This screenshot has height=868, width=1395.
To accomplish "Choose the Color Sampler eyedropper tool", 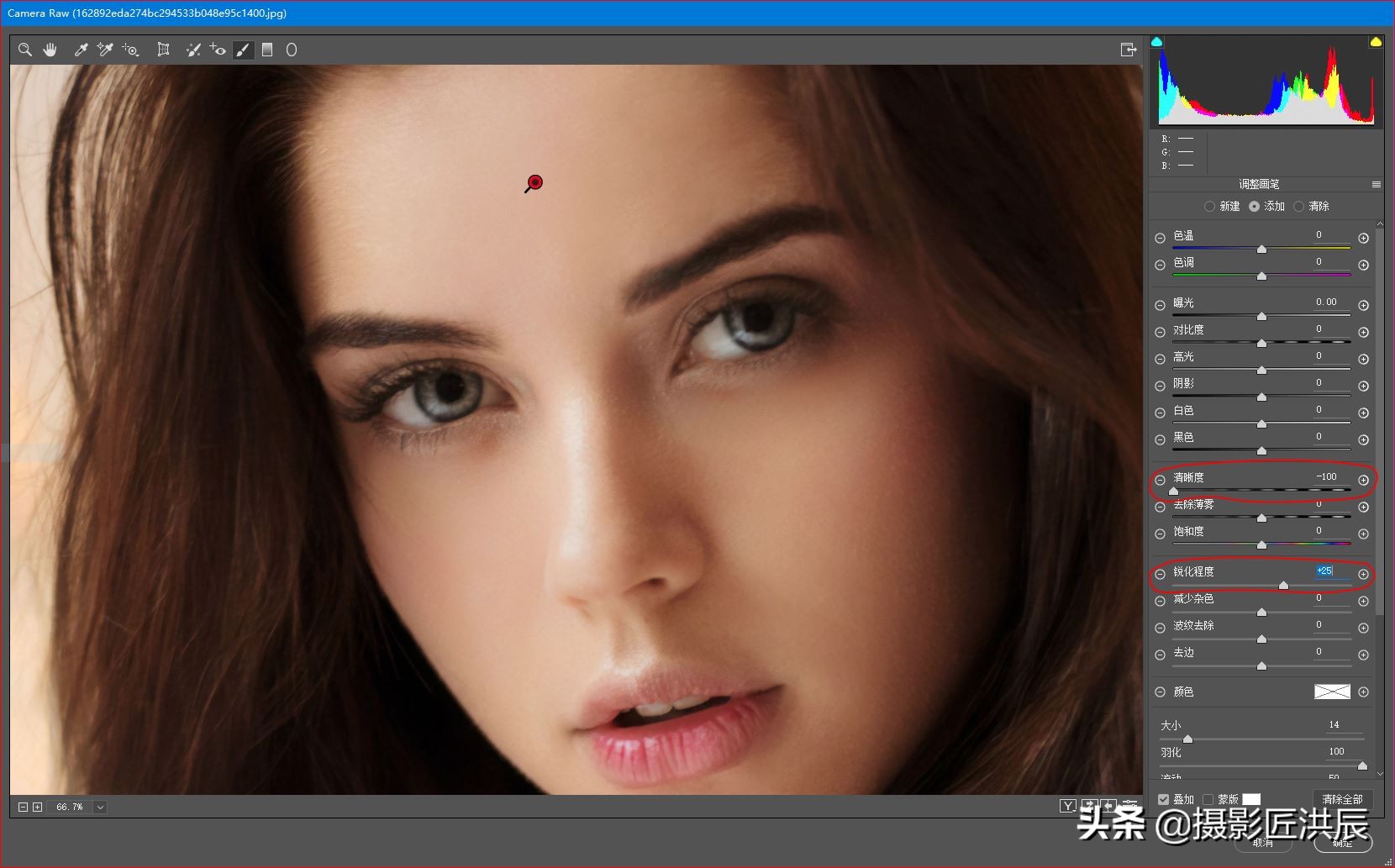I will click(x=105, y=50).
